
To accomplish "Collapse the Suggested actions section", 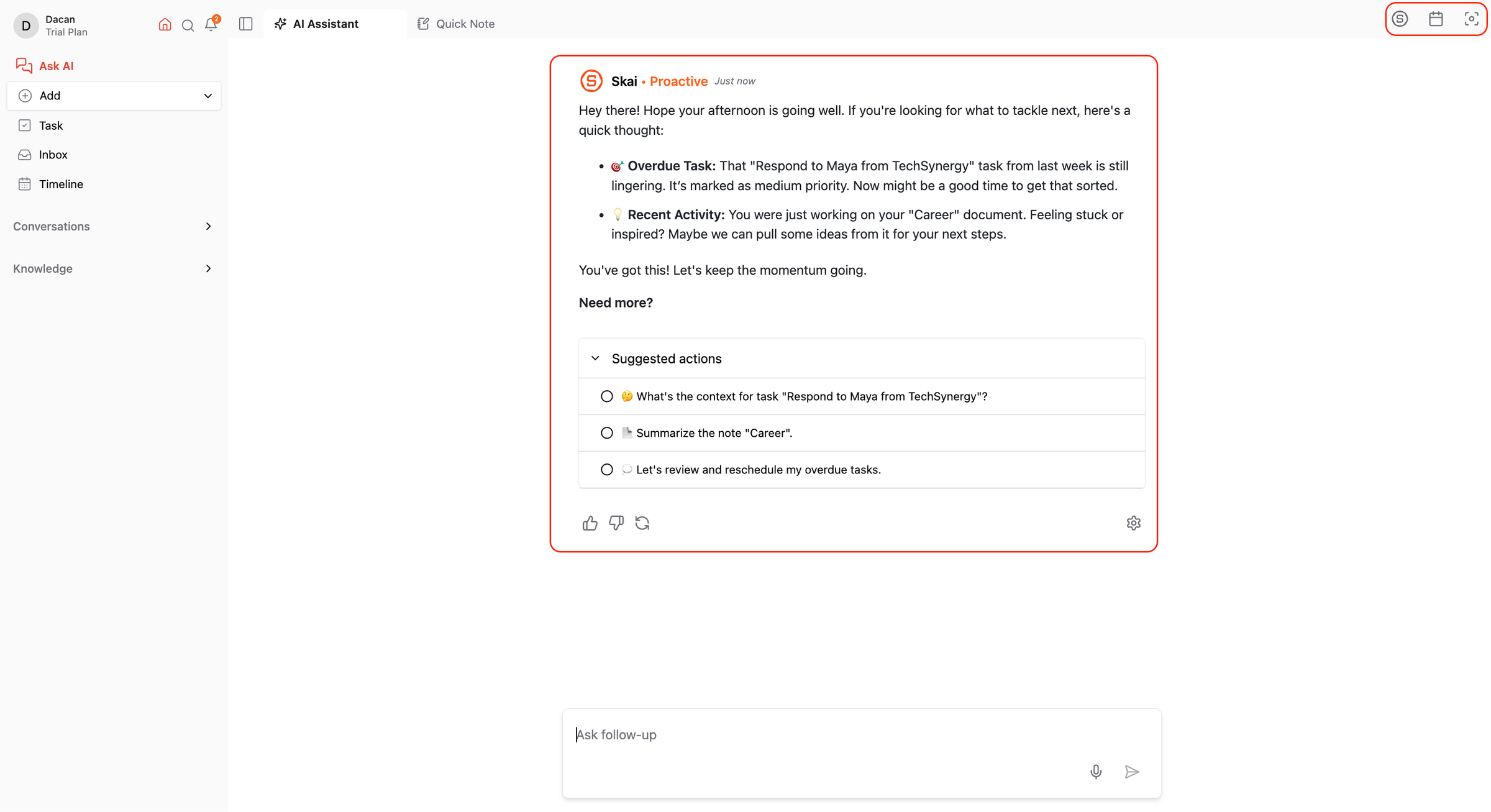I will [x=595, y=358].
